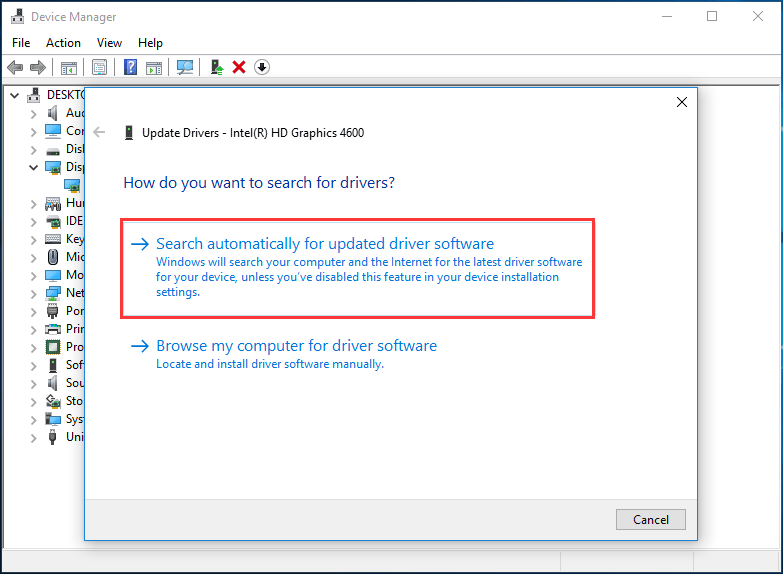Image resolution: width=783 pixels, height=574 pixels.
Task: Open the View menu
Action: pyautogui.click(x=109, y=43)
